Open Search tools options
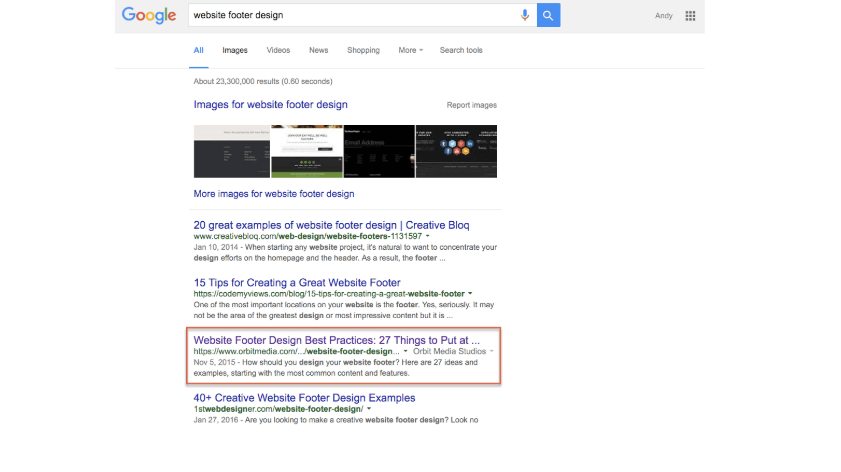Viewport: 841px width, 472px height. point(461,50)
